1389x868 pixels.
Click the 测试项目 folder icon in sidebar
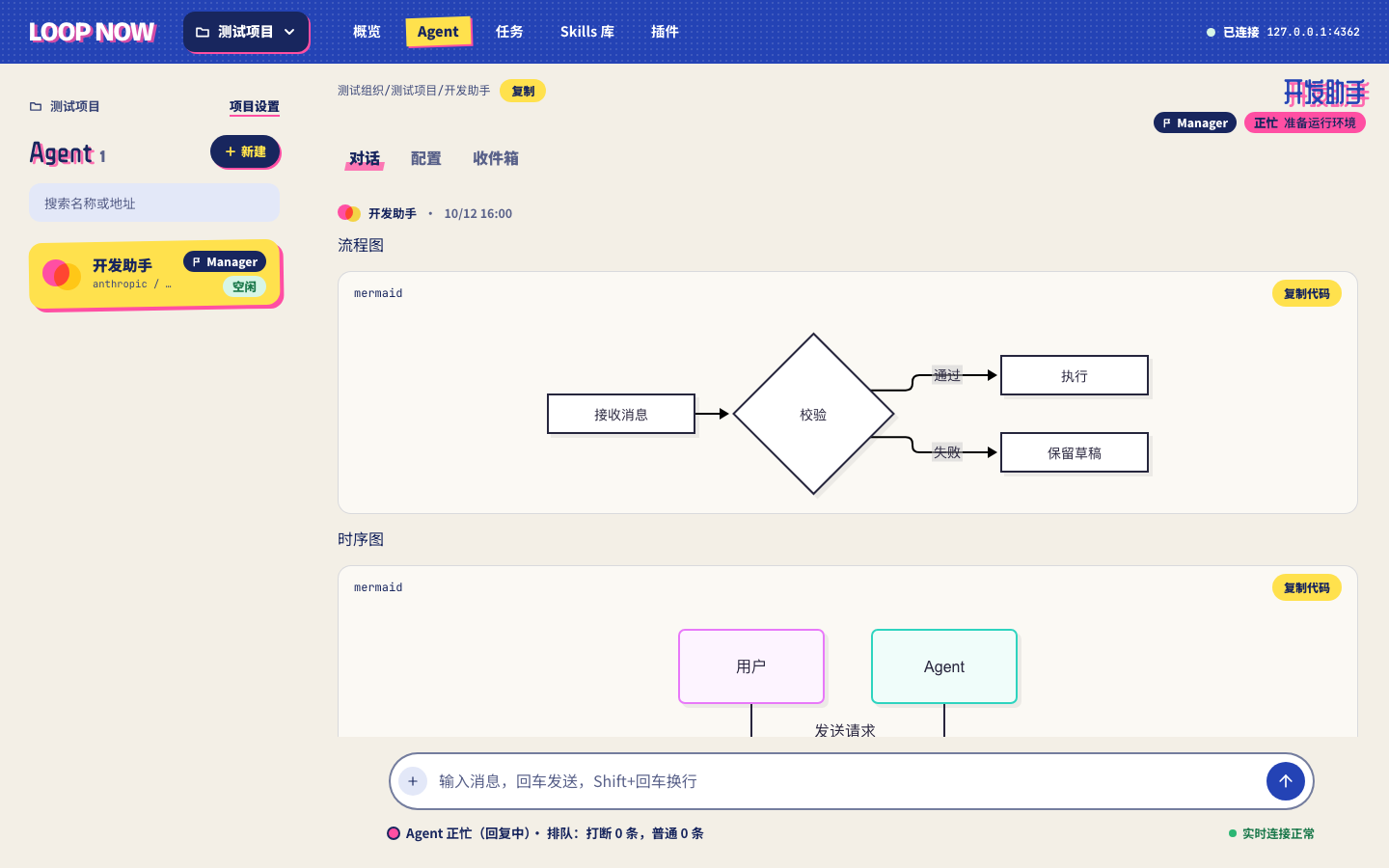point(36,106)
